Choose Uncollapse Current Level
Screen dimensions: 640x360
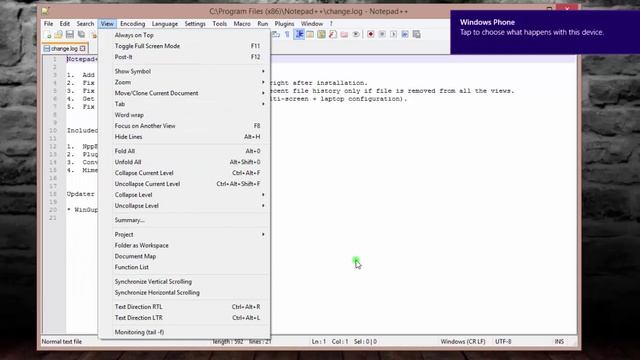click(x=184, y=184)
